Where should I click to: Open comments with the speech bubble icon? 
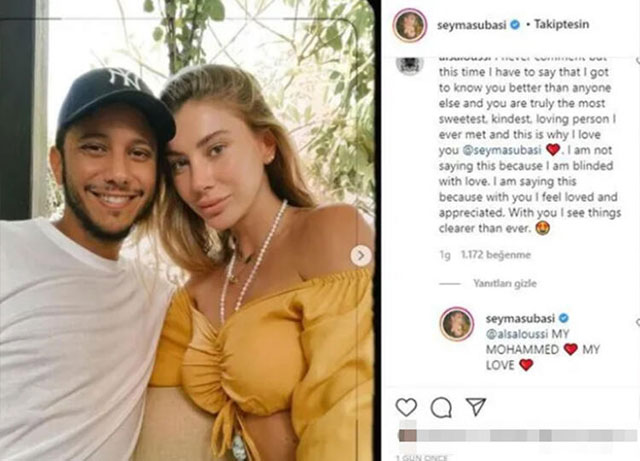[441, 407]
